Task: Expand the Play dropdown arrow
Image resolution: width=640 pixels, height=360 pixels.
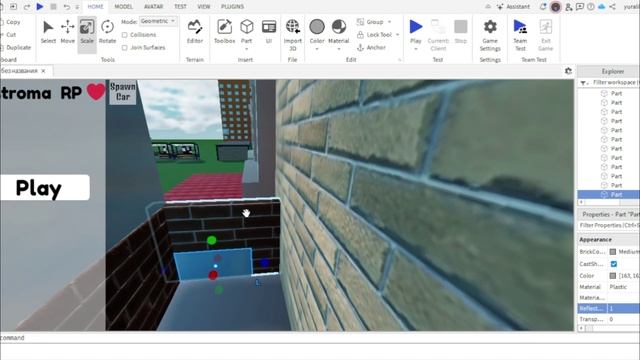Action: tap(416, 49)
